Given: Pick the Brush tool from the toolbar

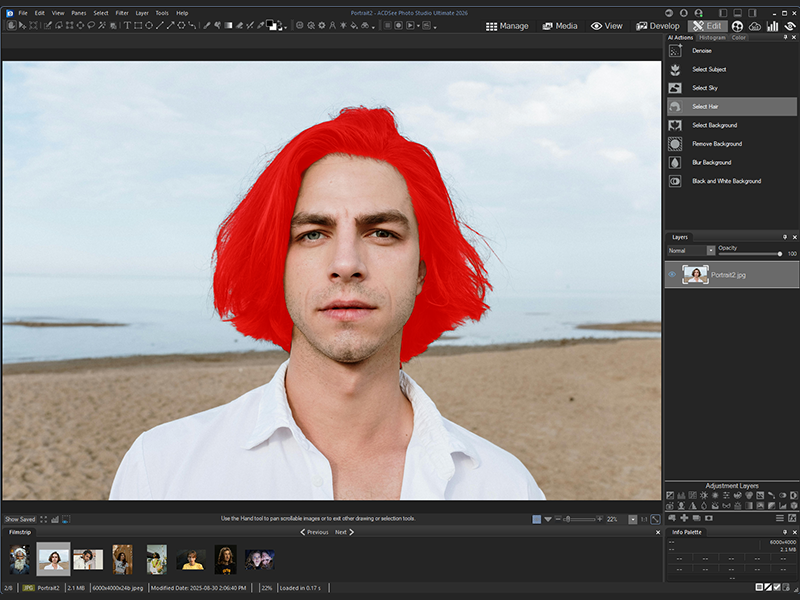Looking at the screenshot, I should click(x=206, y=26).
